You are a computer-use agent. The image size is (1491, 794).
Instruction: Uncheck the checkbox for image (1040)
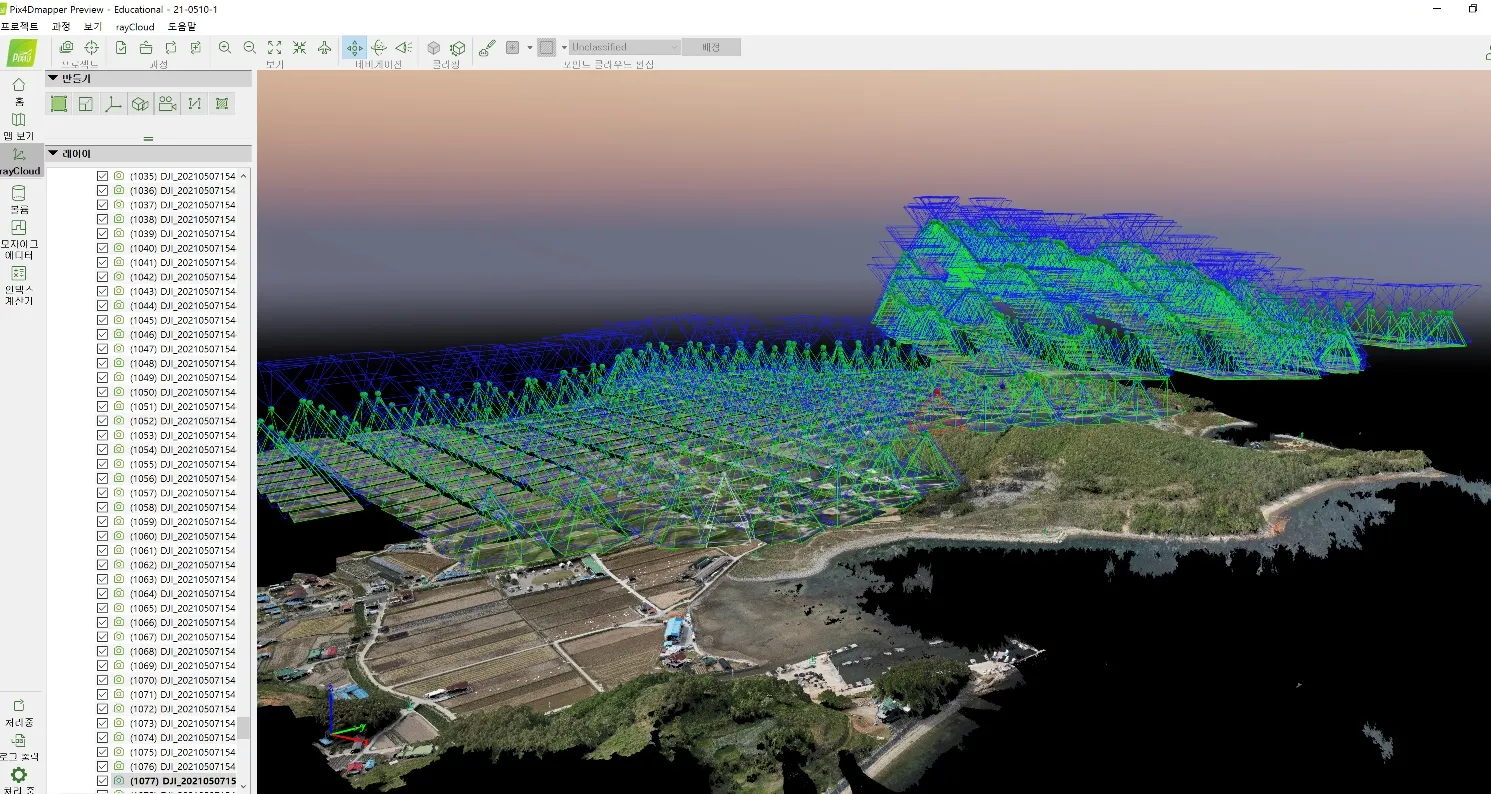click(102, 248)
